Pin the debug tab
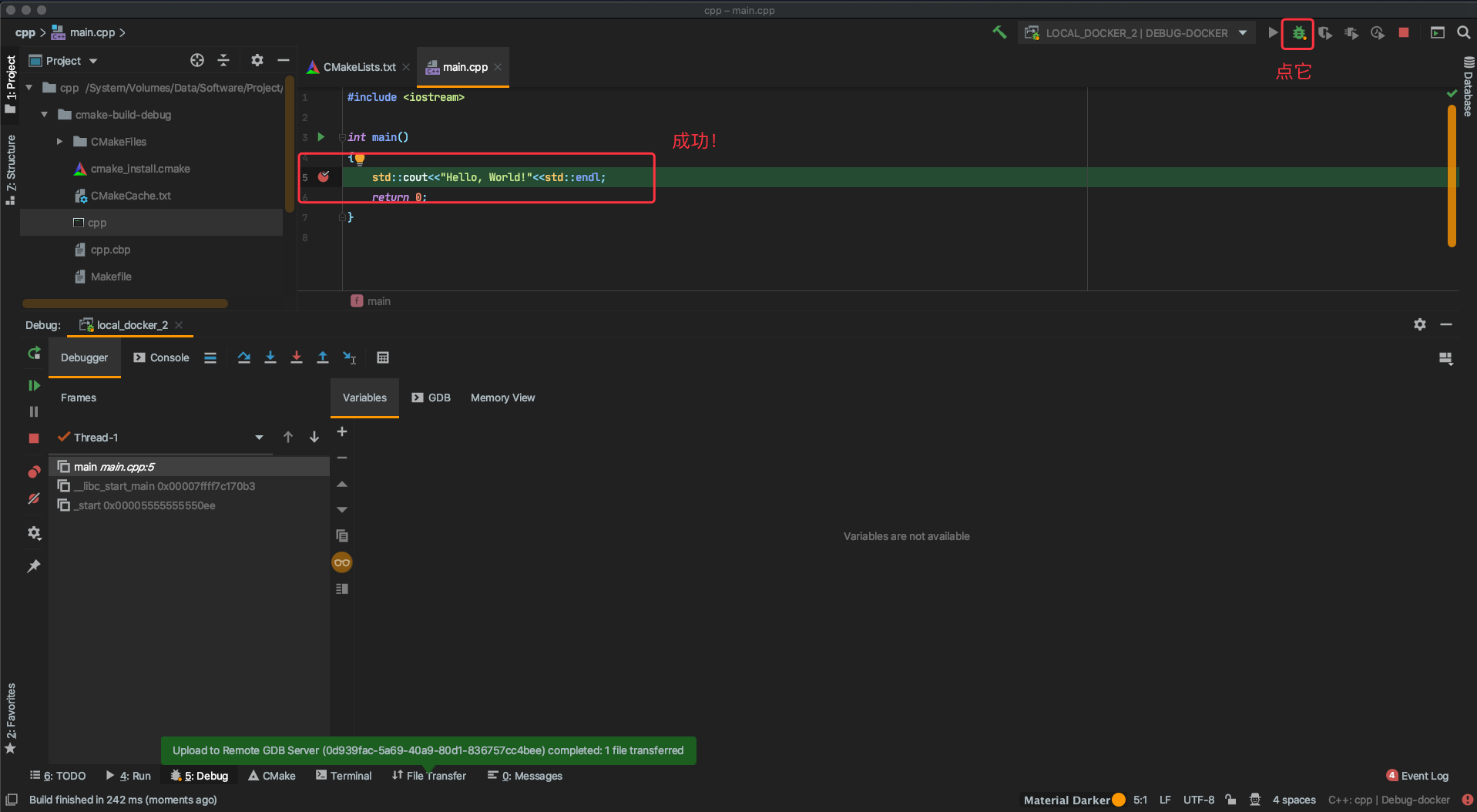This screenshot has width=1477, height=812. pos(34,566)
